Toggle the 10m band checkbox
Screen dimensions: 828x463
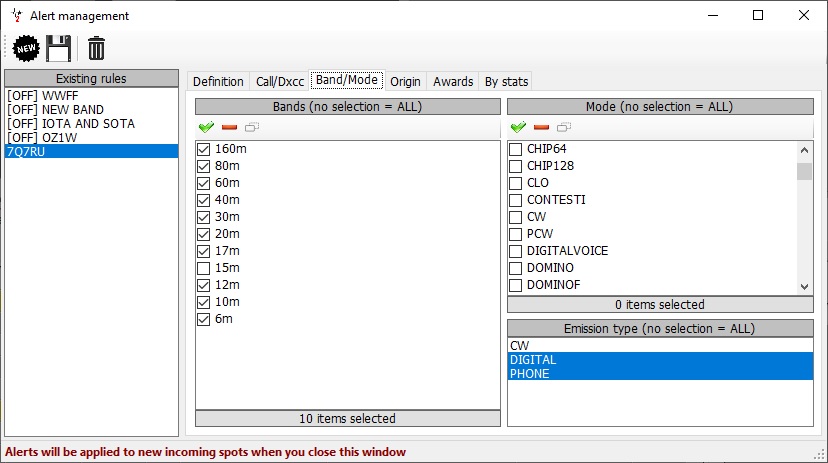tap(203, 302)
